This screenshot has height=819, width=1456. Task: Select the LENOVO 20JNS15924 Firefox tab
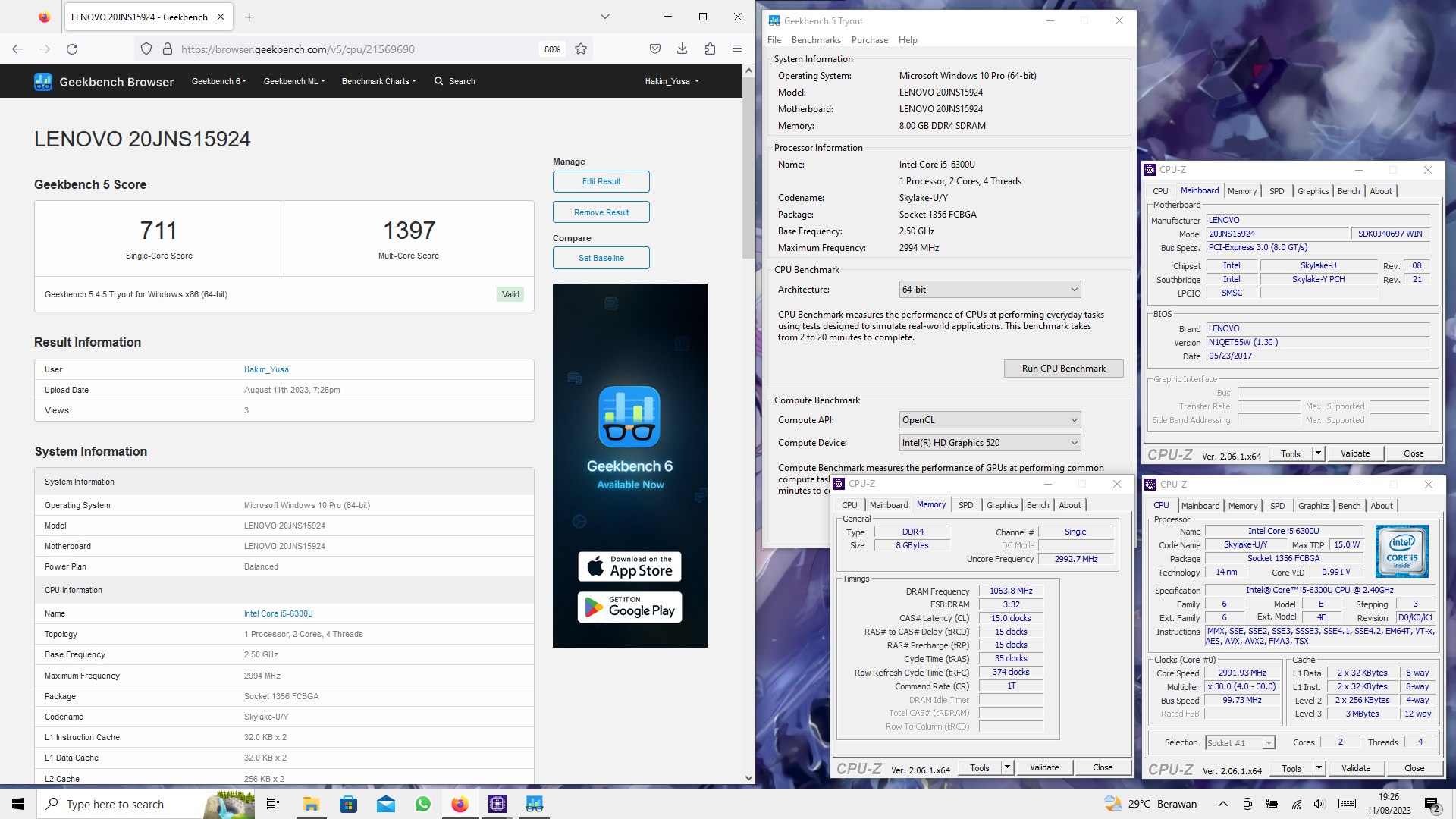[x=140, y=17]
